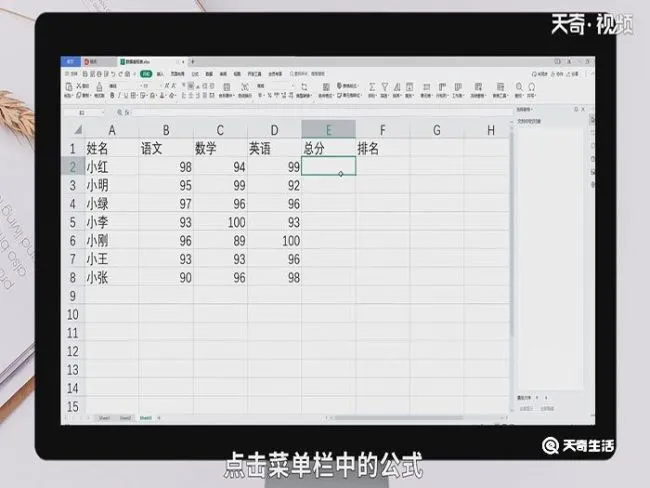Click the 89 cell in 小刚's row
The image size is (650, 488).
point(220,240)
